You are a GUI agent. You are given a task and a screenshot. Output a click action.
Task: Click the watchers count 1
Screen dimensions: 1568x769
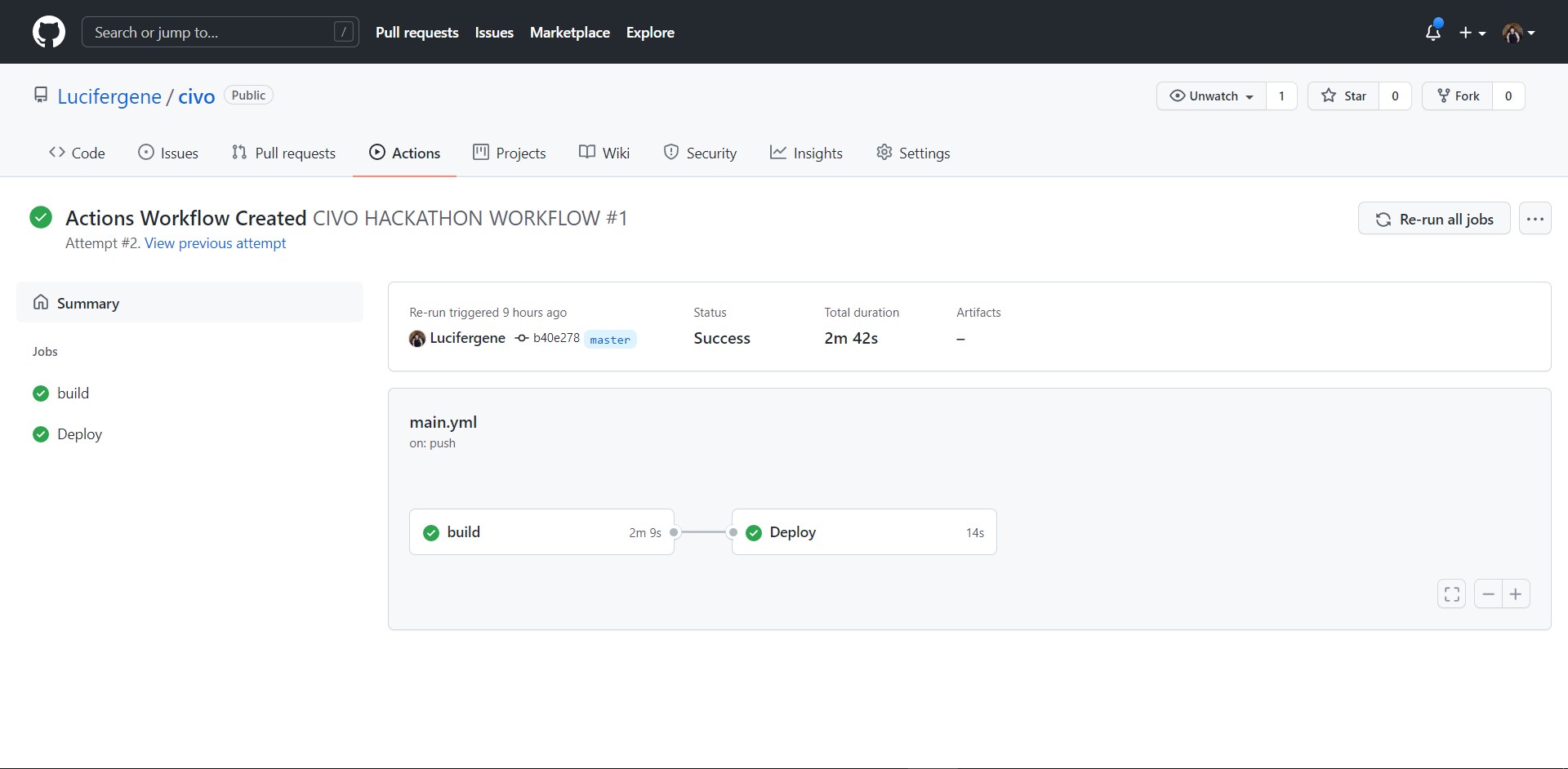[1281, 96]
